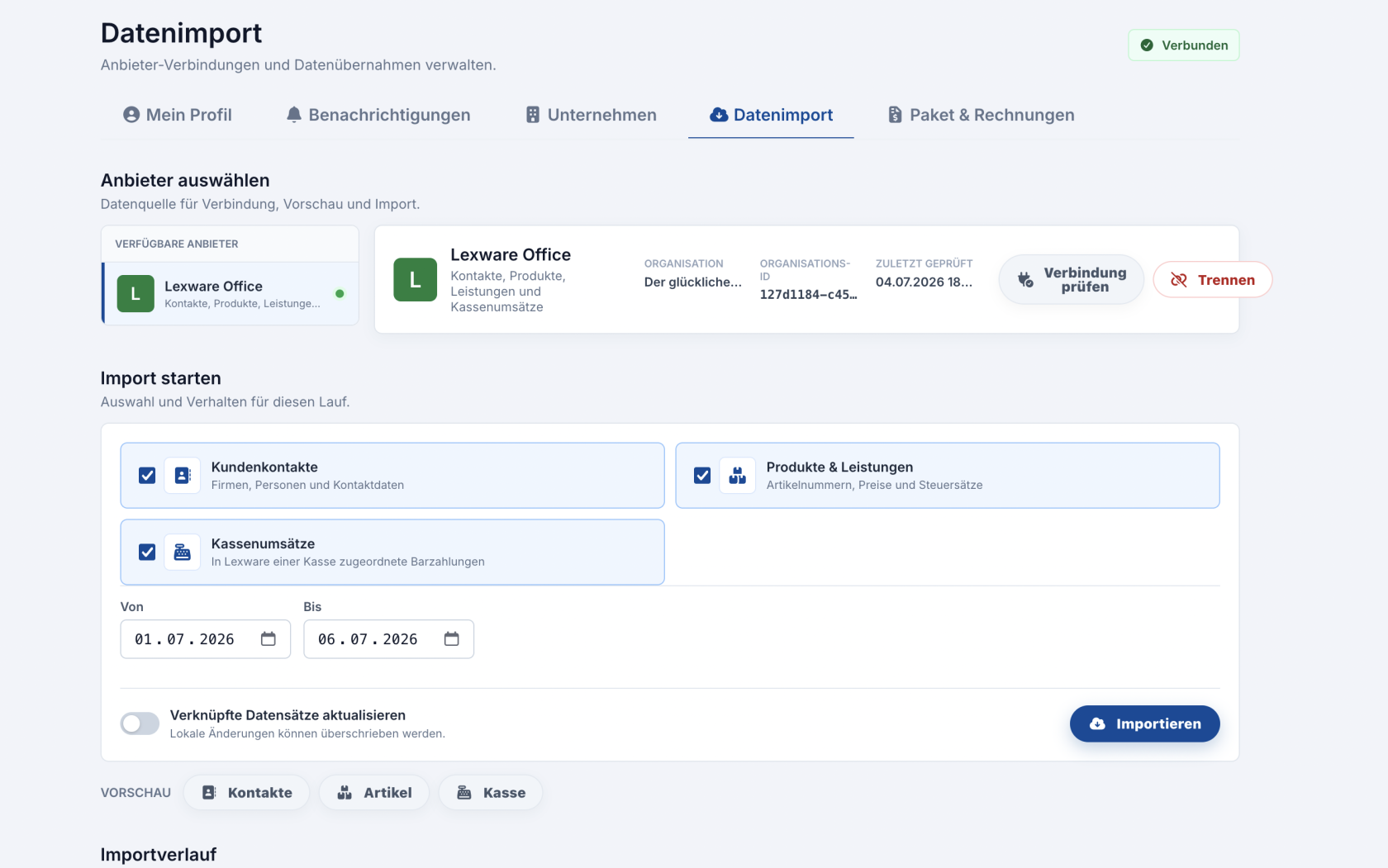
Task: Click the Importieren button
Action: click(x=1144, y=723)
